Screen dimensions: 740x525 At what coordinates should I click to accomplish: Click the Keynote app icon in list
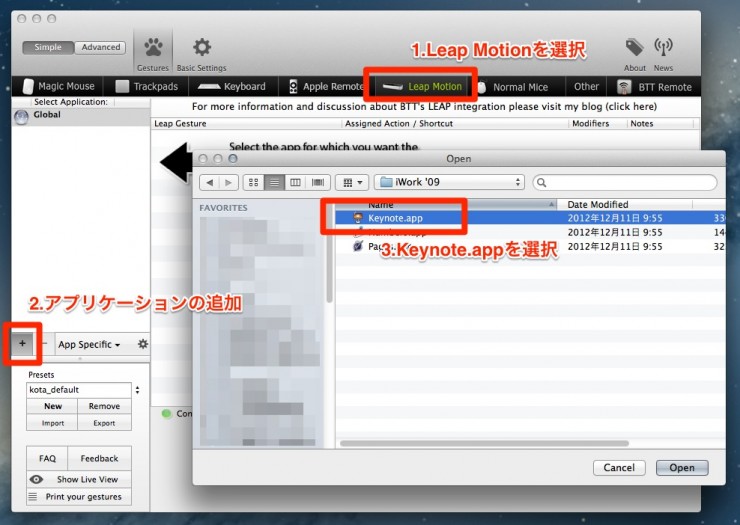coord(358,218)
